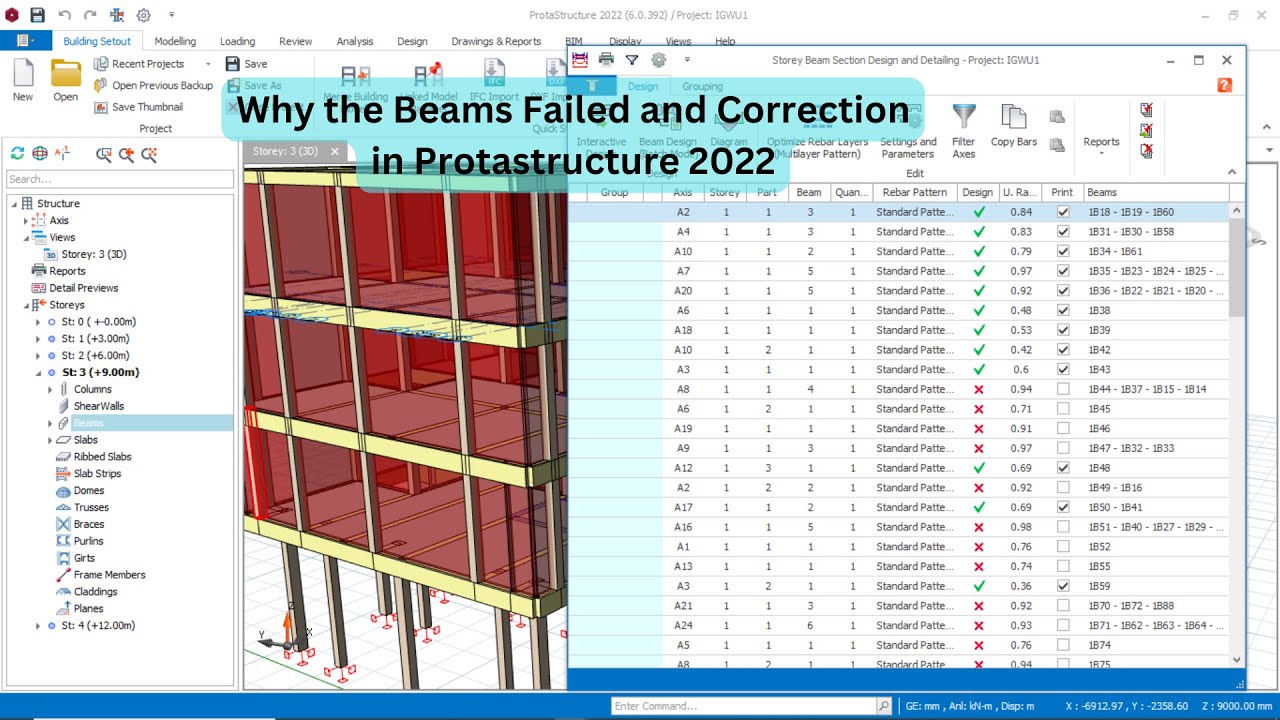Click the globe icon in structure panel

pyautogui.click(x=40, y=153)
